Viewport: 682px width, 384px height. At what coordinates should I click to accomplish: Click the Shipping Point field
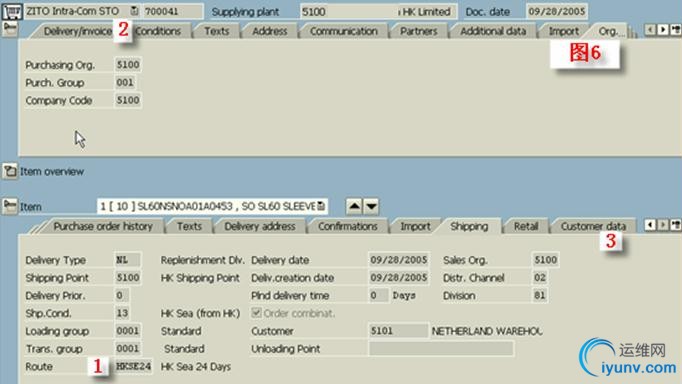[x=128, y=278]
